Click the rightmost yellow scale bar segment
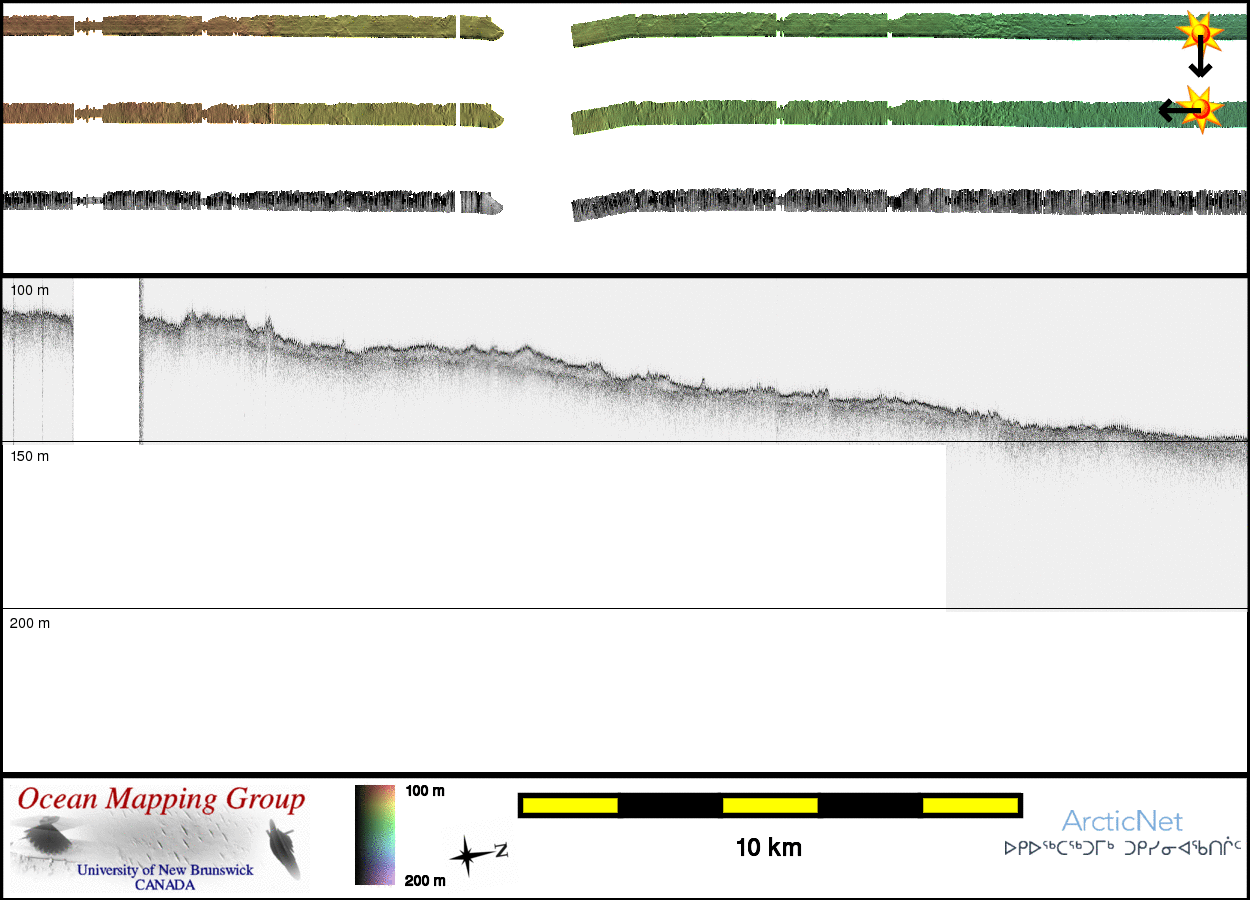The image size is (1250, 900). click(969, 805)
